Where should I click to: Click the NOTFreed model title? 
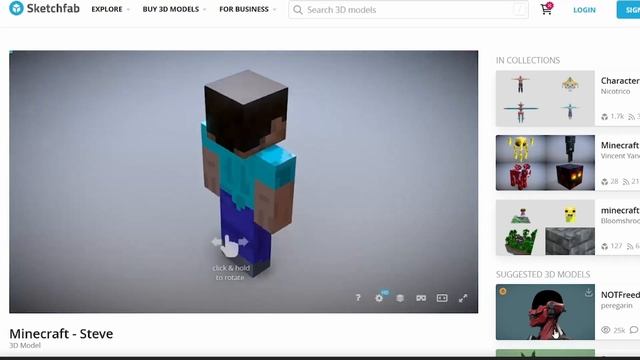(620, 295)
